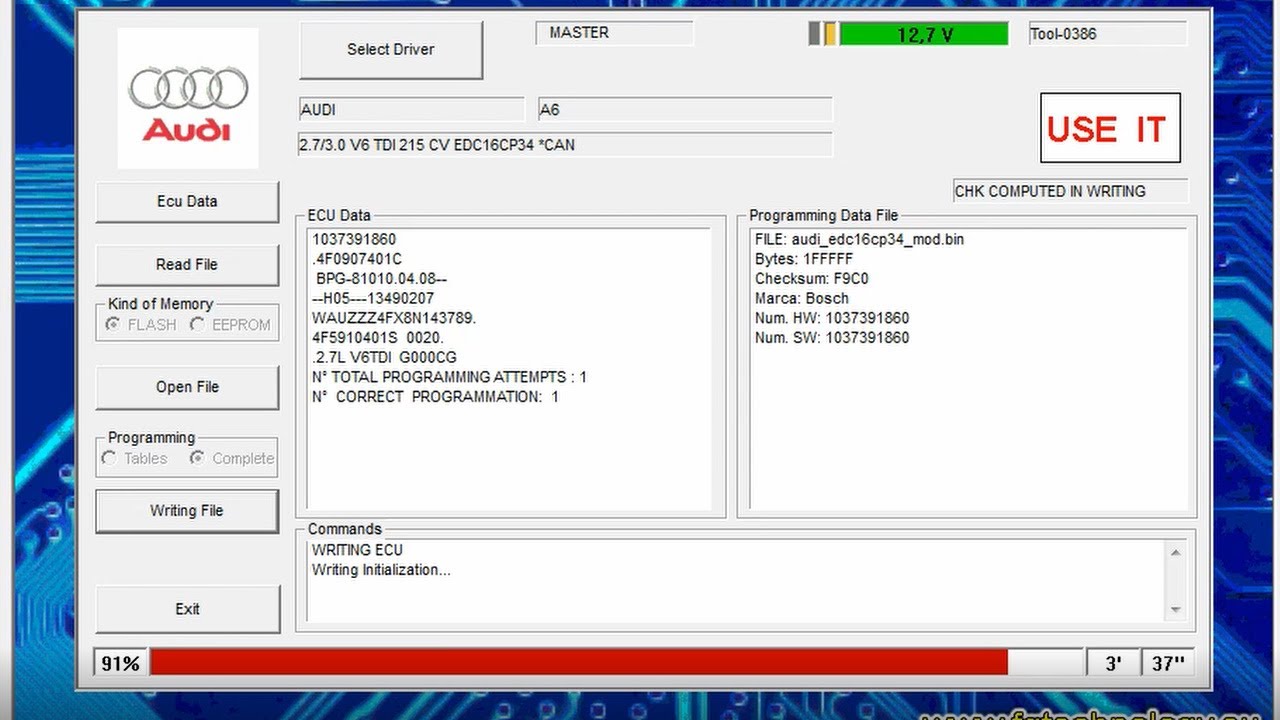Click the Checksum: F9C0 line
Viewport: 1280px width, 720px height.
pyautogui.click(x=812, y=279)
